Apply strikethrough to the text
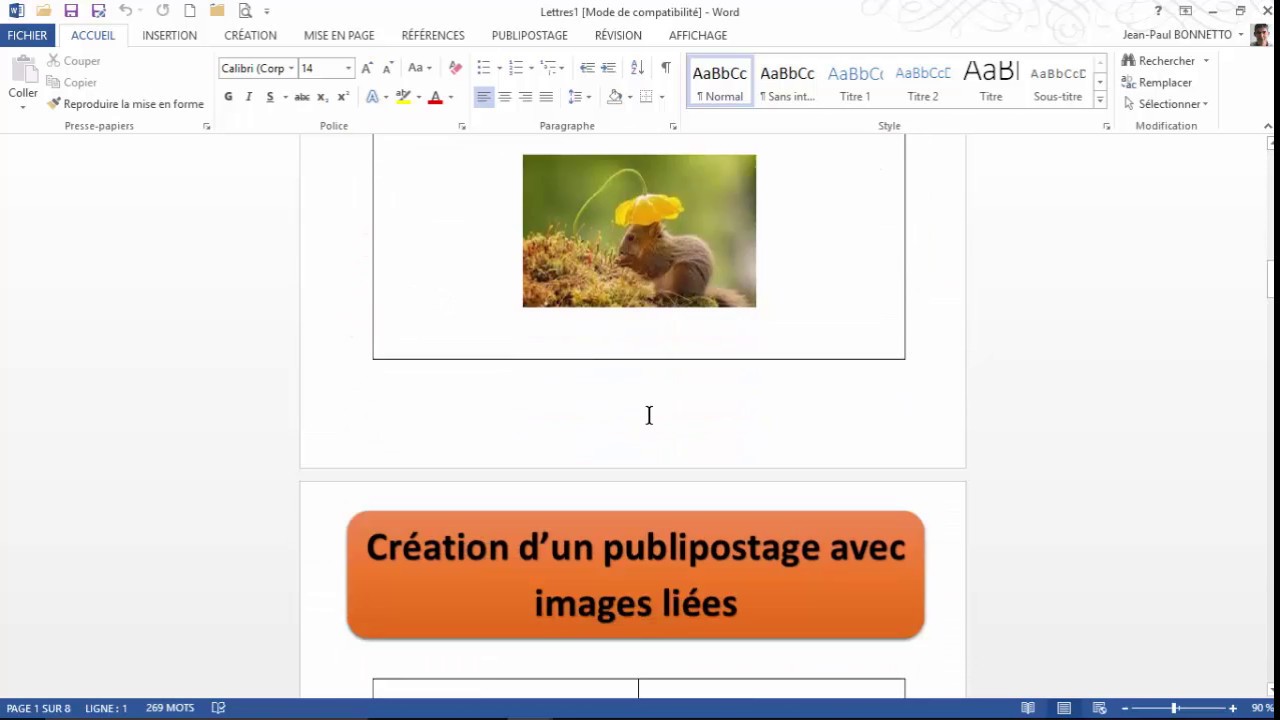1280x720 pixels. pyautogui.click(x=301, y=97)
